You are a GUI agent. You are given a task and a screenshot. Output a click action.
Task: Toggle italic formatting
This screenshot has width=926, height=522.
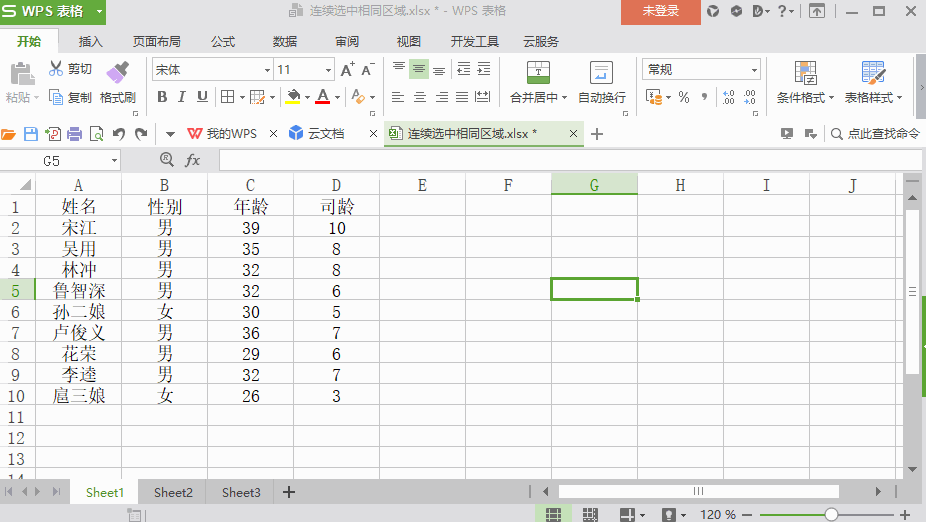182,97
